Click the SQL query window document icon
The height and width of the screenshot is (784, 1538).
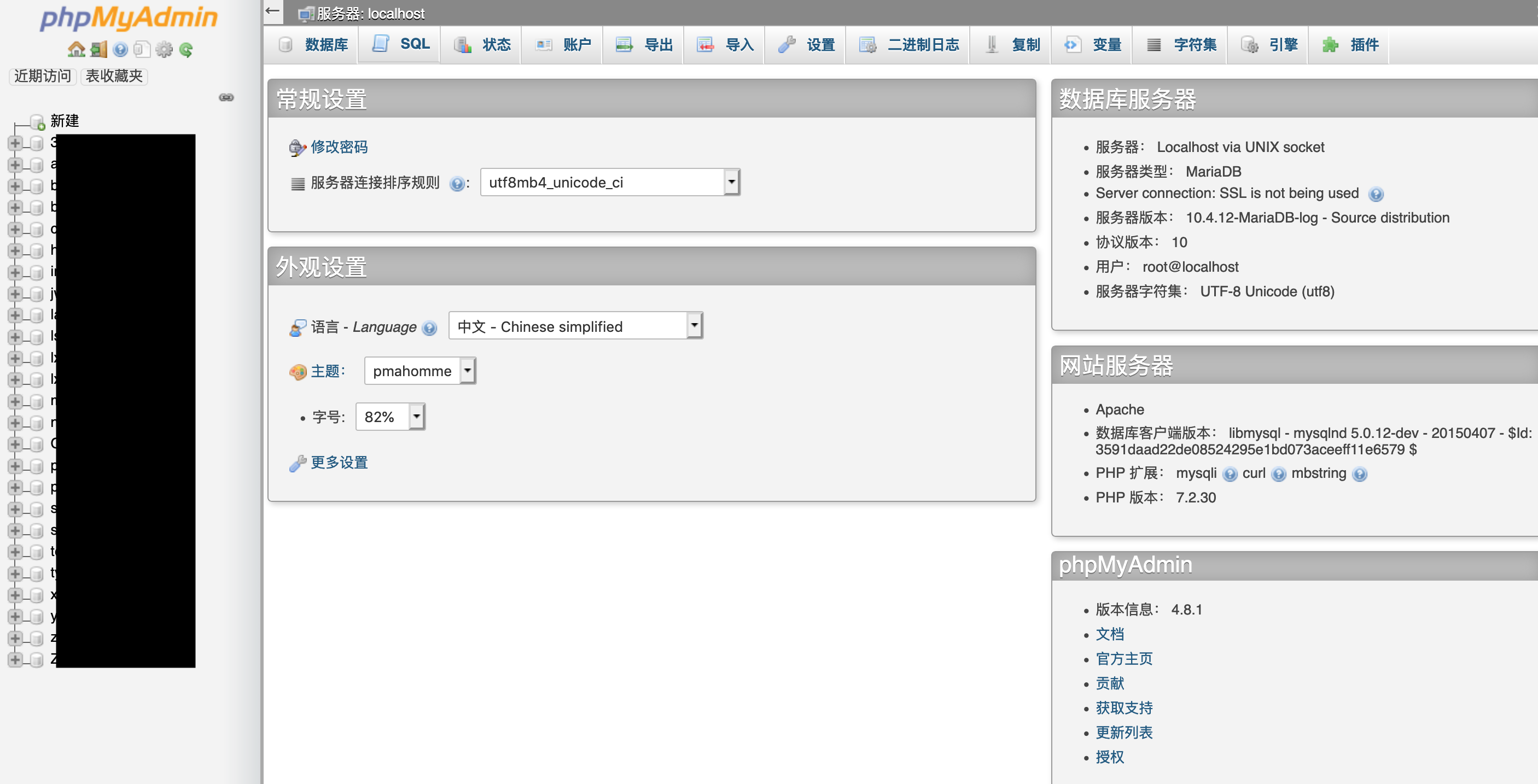coord(142,49)
